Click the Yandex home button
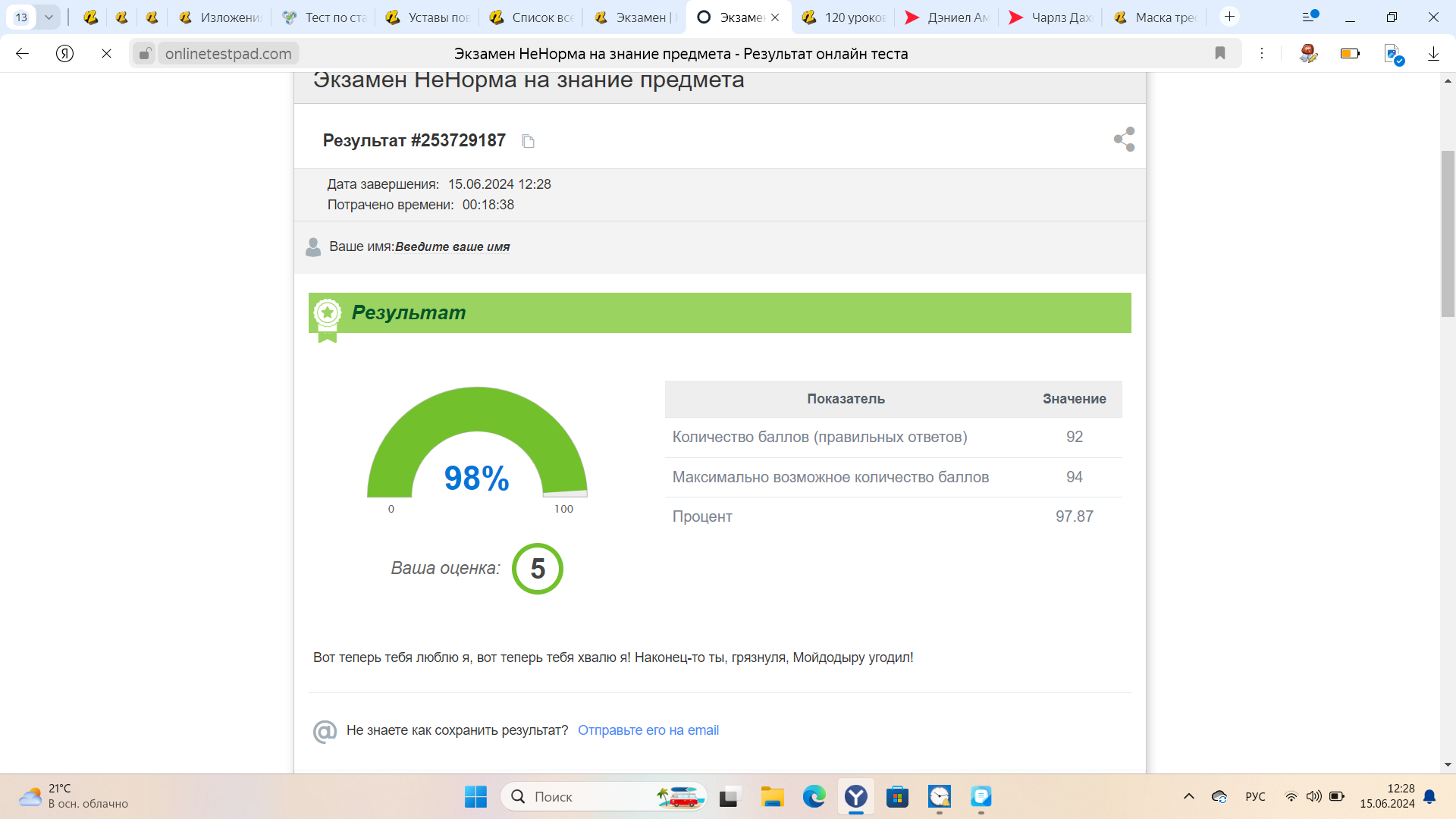 coord(65,53)
